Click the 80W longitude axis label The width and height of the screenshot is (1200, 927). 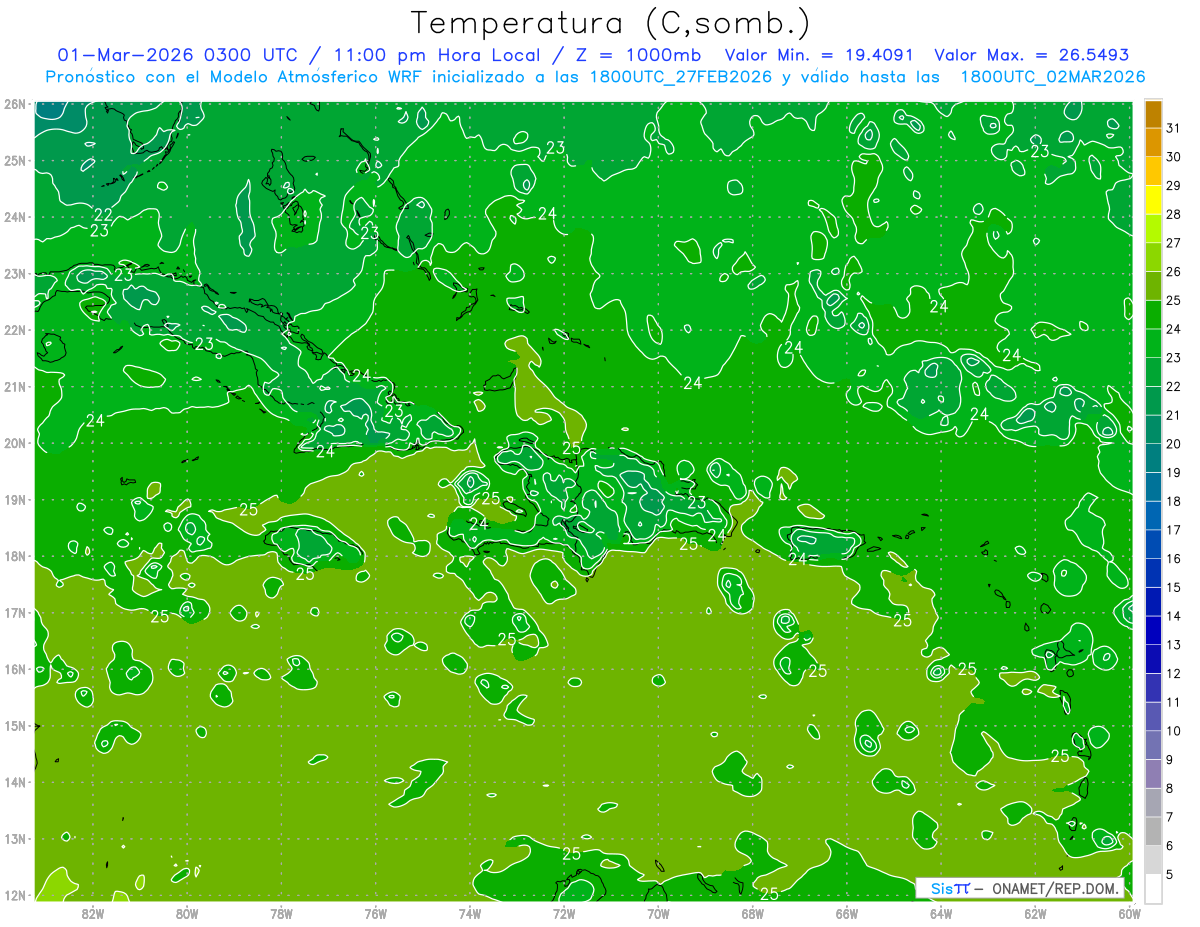[186, 913]
